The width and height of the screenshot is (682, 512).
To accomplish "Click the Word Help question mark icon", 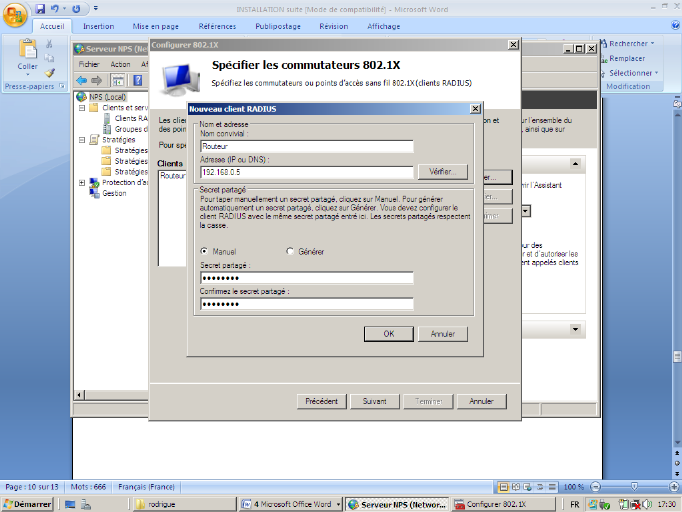I will coord(675,26).
